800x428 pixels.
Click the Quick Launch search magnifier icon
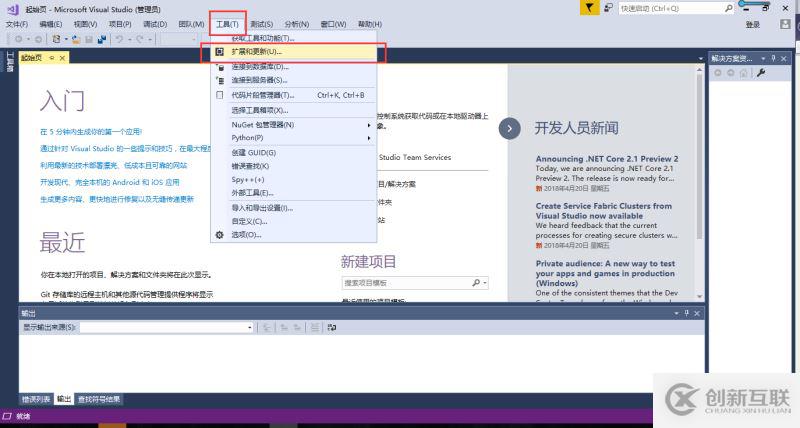(729, 8)
